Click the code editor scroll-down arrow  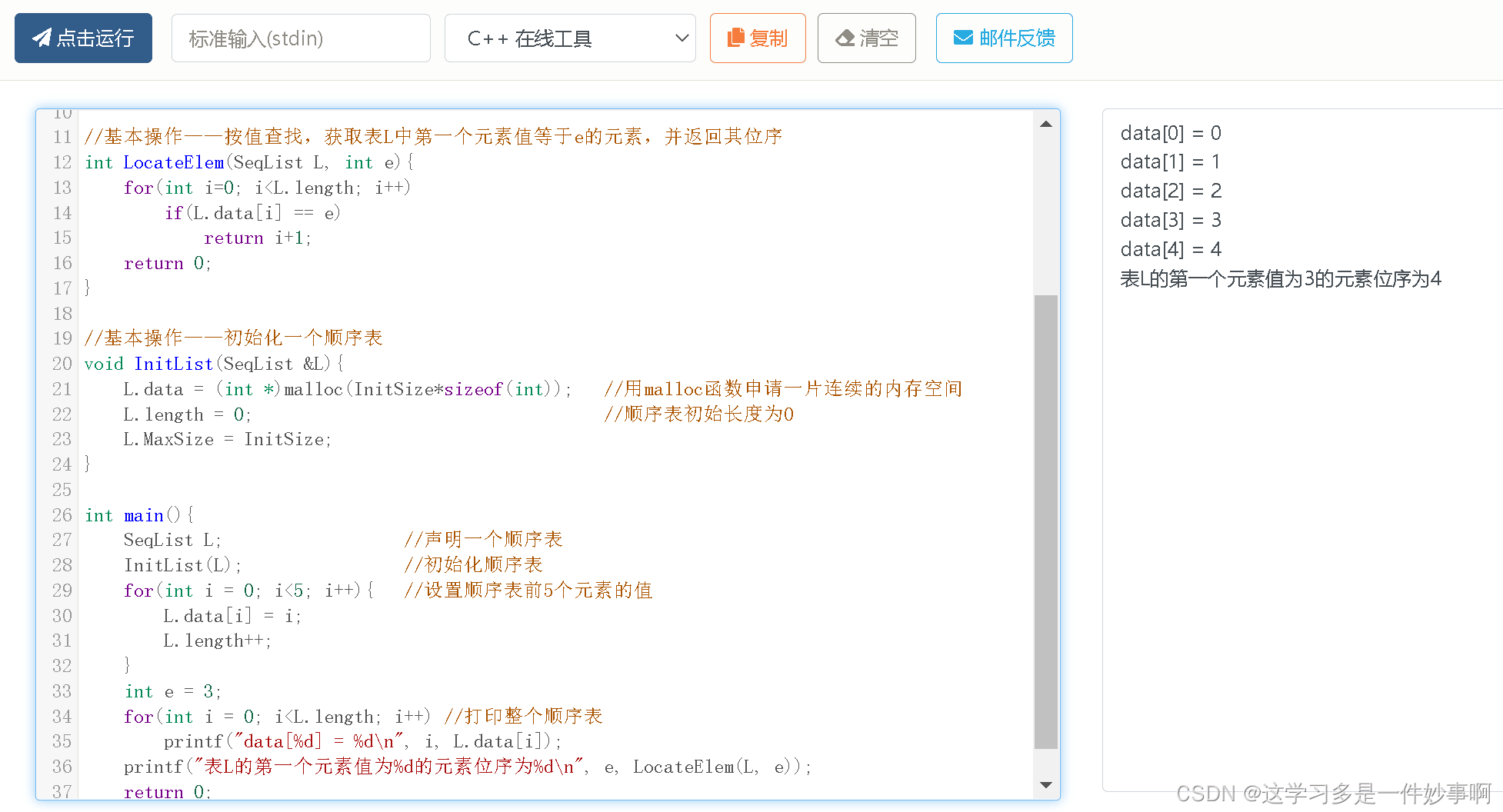[1046, 785]
